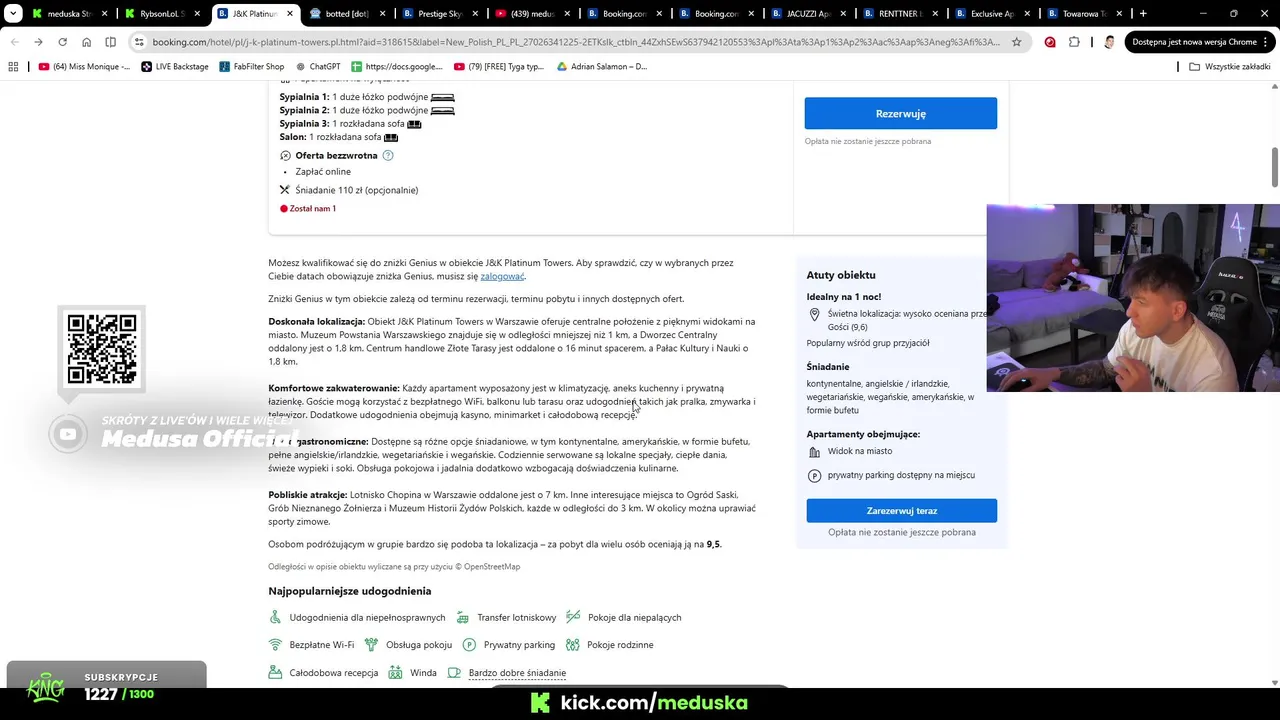Follow the zalogować link

502,276
